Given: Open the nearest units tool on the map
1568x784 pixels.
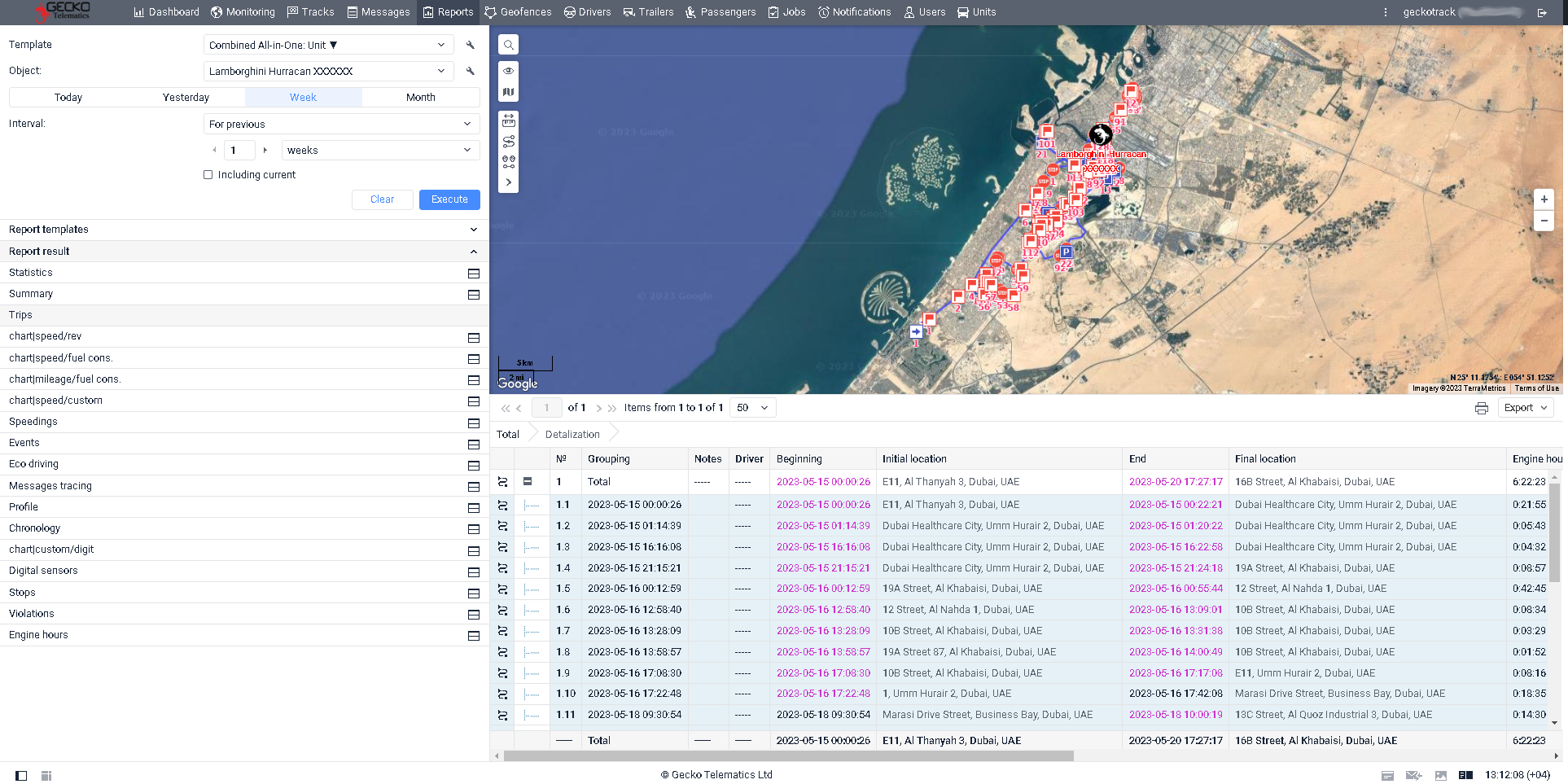Looking at the screenshot, I should 508,161.
